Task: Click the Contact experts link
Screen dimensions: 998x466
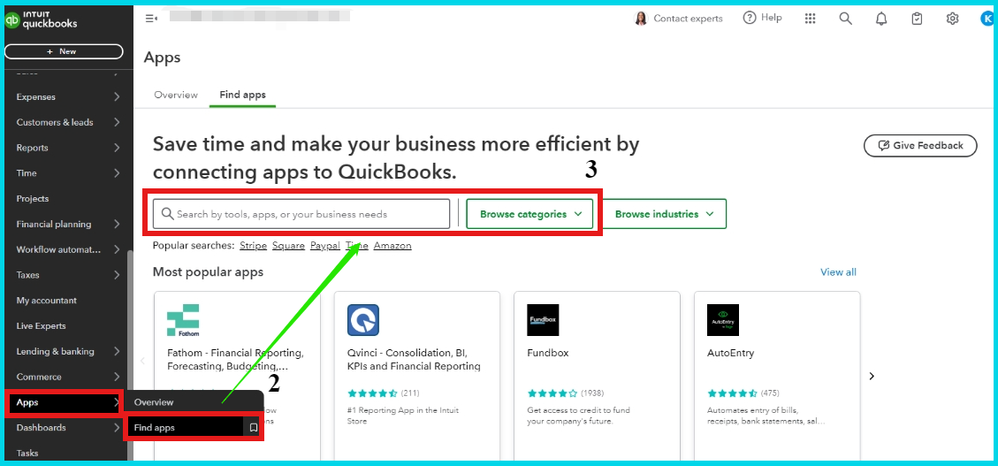Action: point(688,18)
